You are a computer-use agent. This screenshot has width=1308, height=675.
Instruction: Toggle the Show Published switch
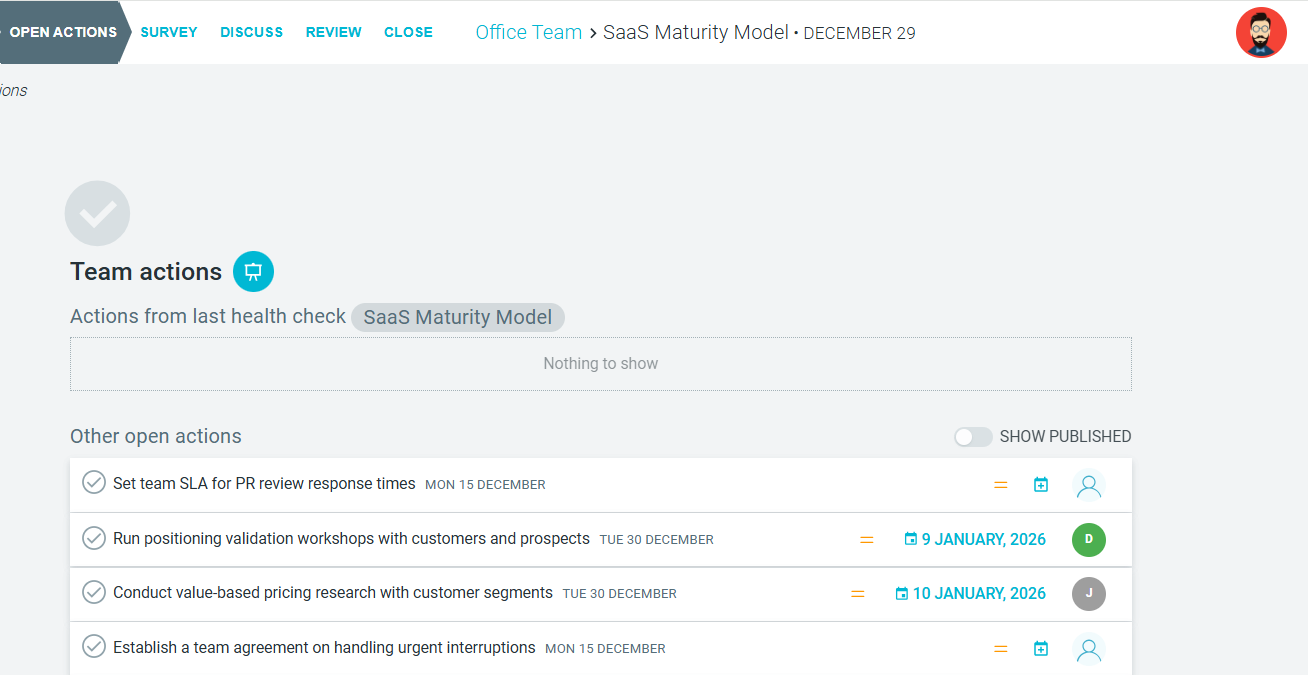click(x=973, y=437)
